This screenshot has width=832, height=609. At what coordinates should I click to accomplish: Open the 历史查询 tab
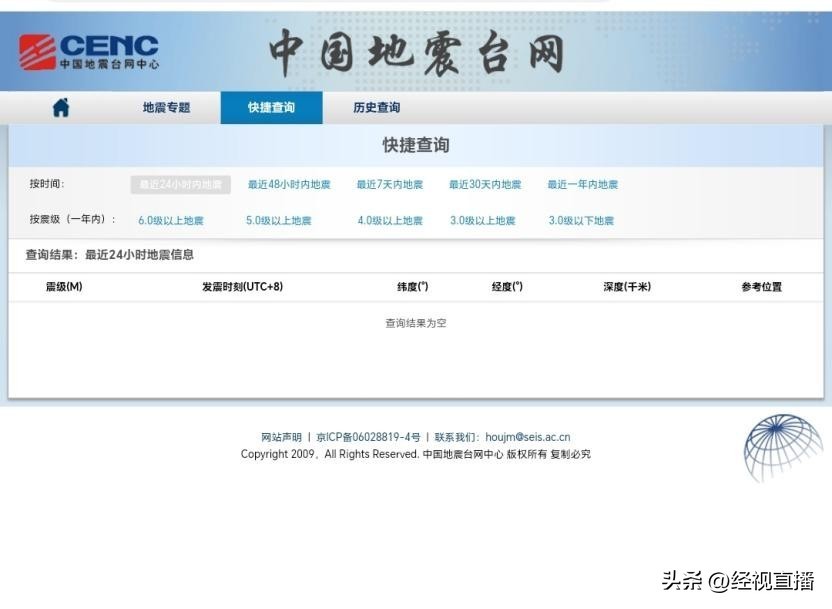(376, 108)
